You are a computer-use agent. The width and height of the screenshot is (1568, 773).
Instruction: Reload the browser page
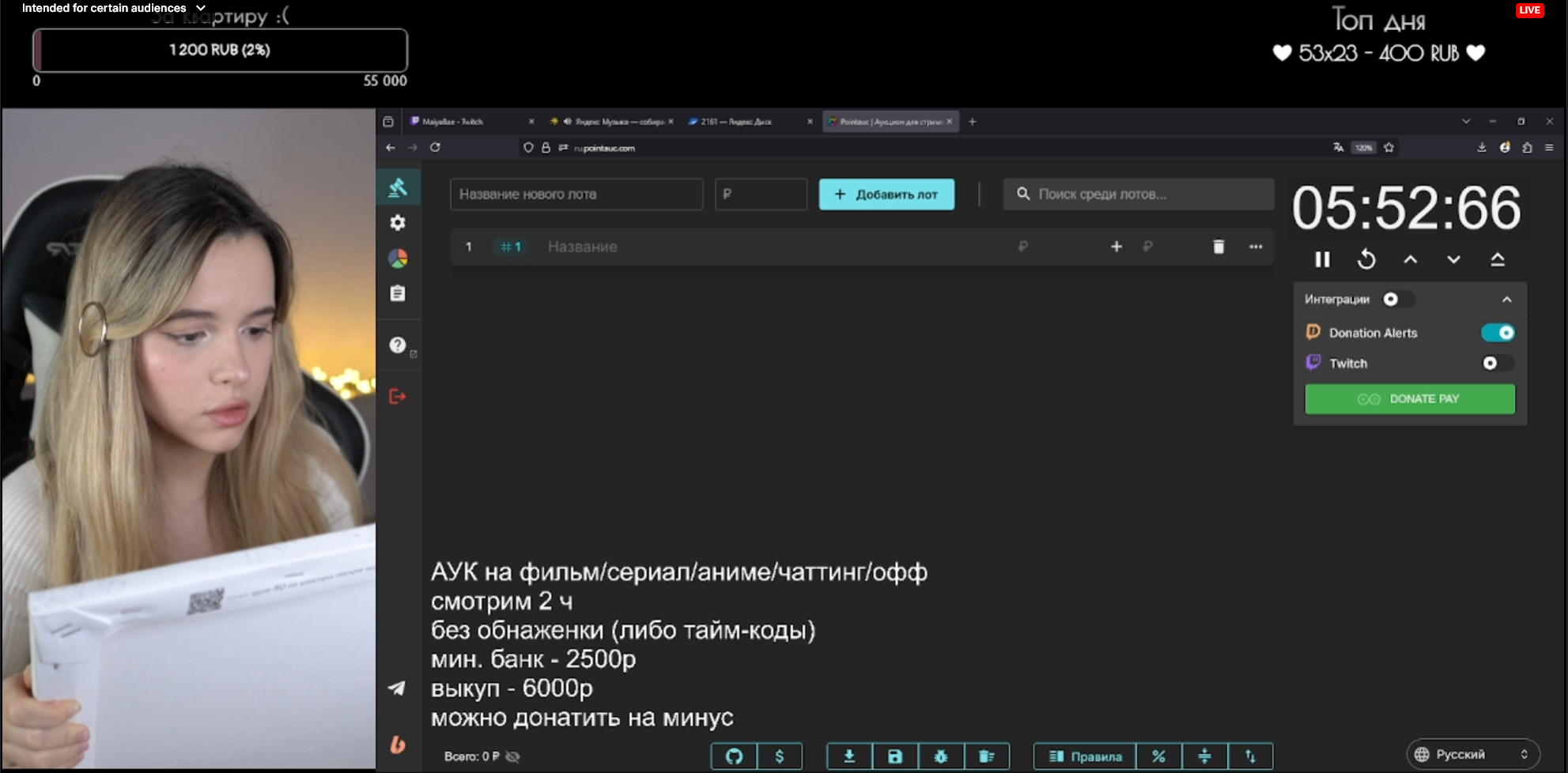click(435, 148)
